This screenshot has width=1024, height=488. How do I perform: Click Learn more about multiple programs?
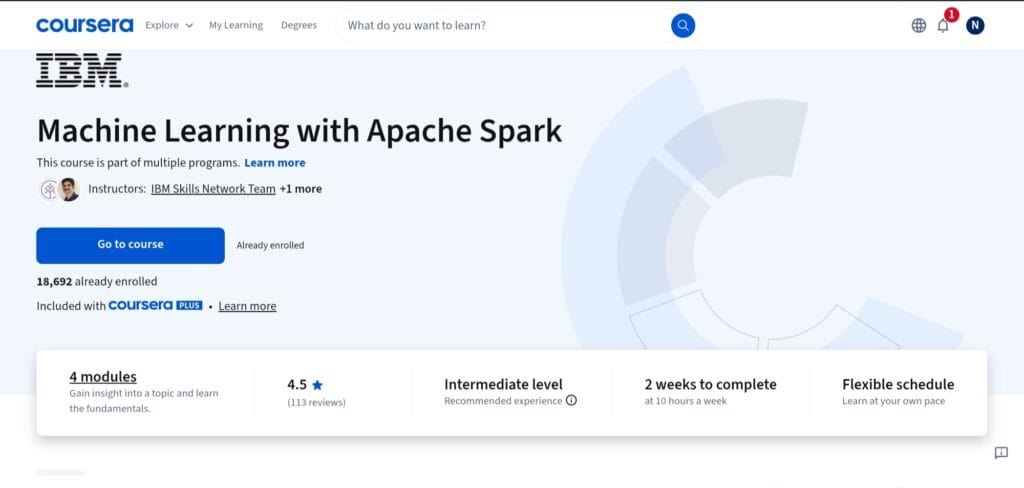(x=274, y=163)
